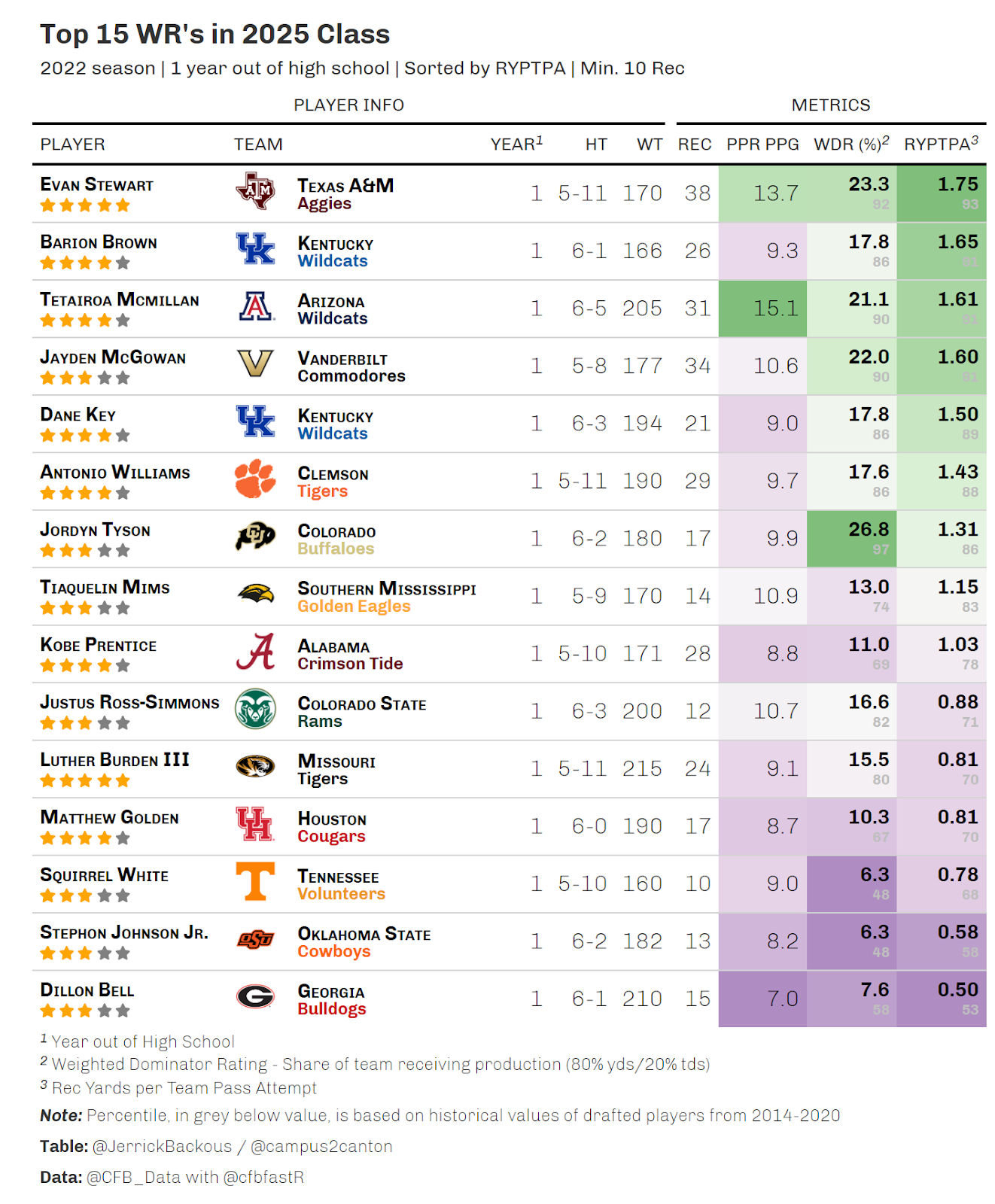
Task: Click the Georgia Bulldogs G logo
Action: click(255, 997)
